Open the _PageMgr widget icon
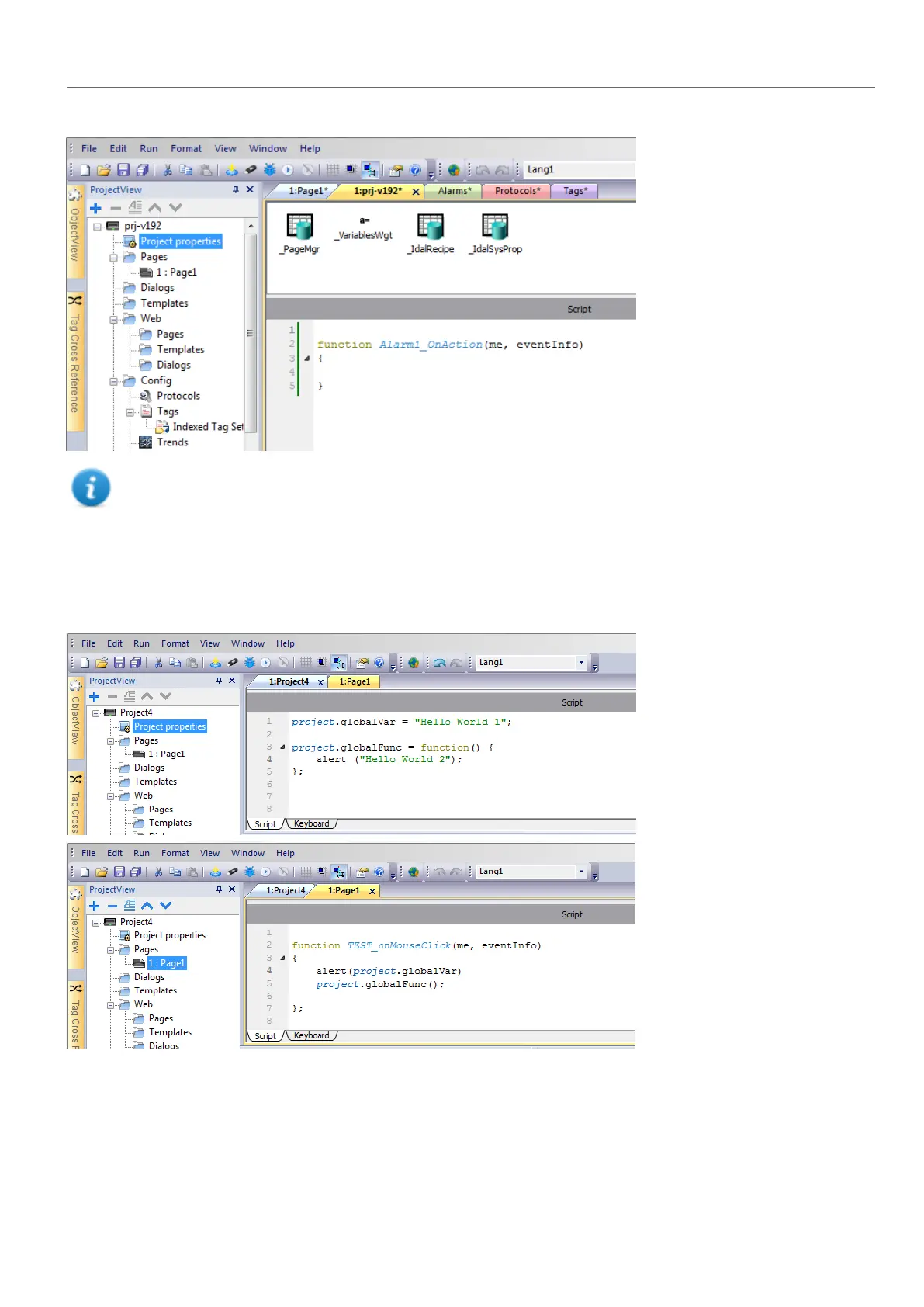The width and height of the screenshot is (924, 1307). [299, 227]
